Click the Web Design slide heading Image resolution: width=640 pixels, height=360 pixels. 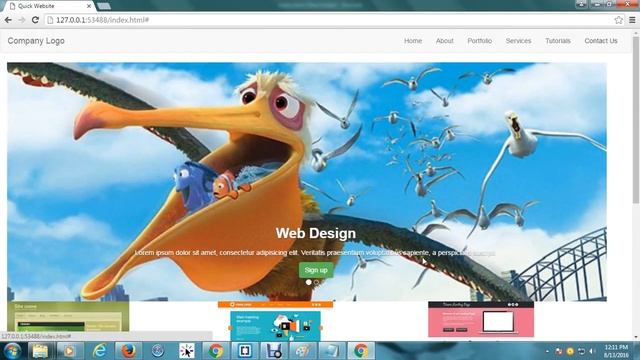click(316, 233)
